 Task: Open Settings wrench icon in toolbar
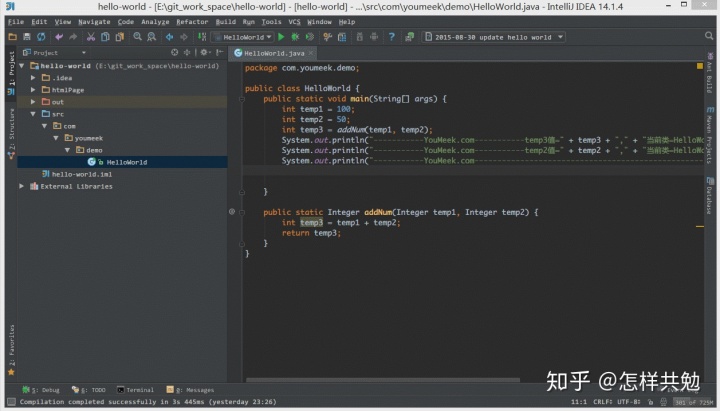pos(327,37)
